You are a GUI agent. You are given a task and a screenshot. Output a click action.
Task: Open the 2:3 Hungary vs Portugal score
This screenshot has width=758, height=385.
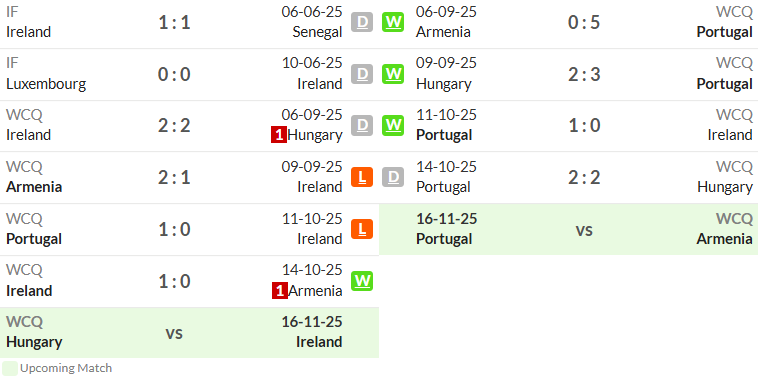[x=584, y=74]
